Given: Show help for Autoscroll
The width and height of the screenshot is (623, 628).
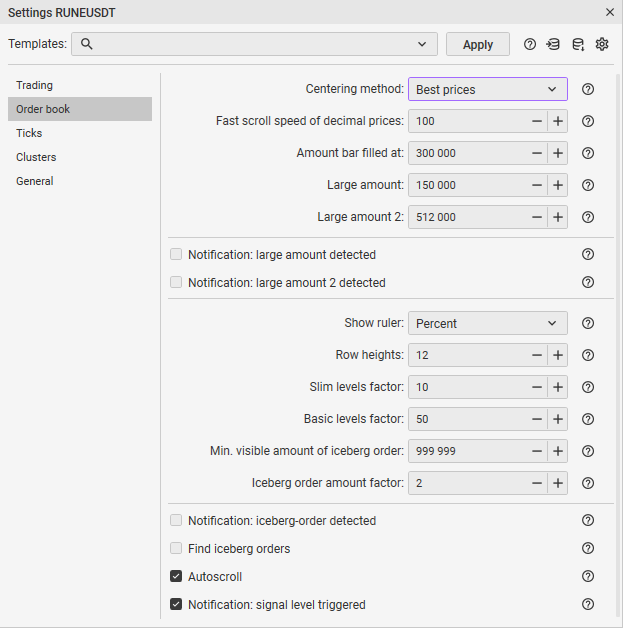Looking at the screenshot, I should point(588,576).
